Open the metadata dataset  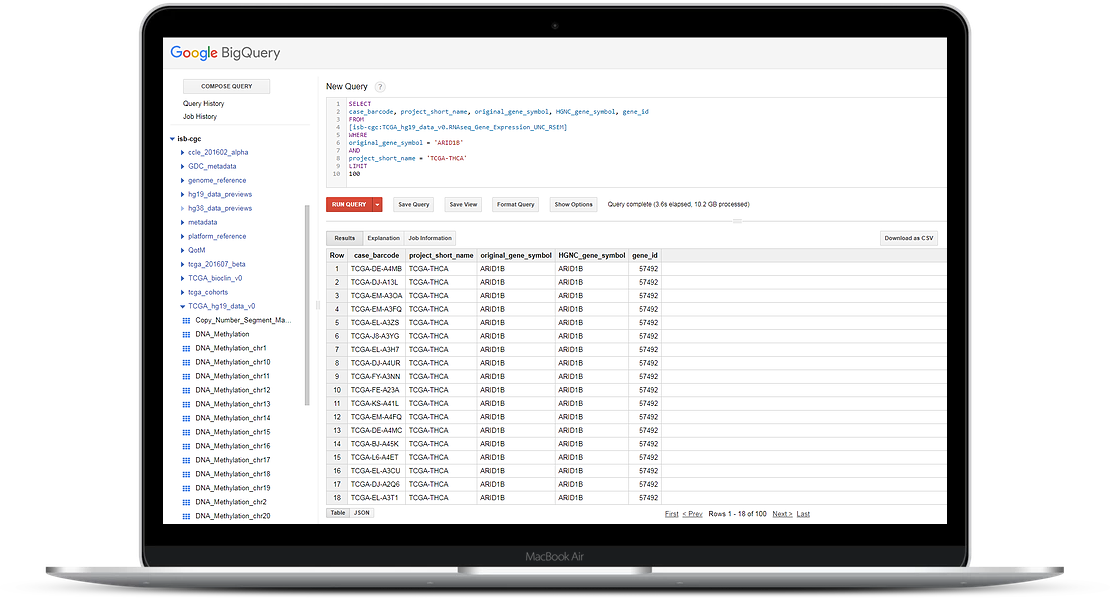(x=202, y=222)
